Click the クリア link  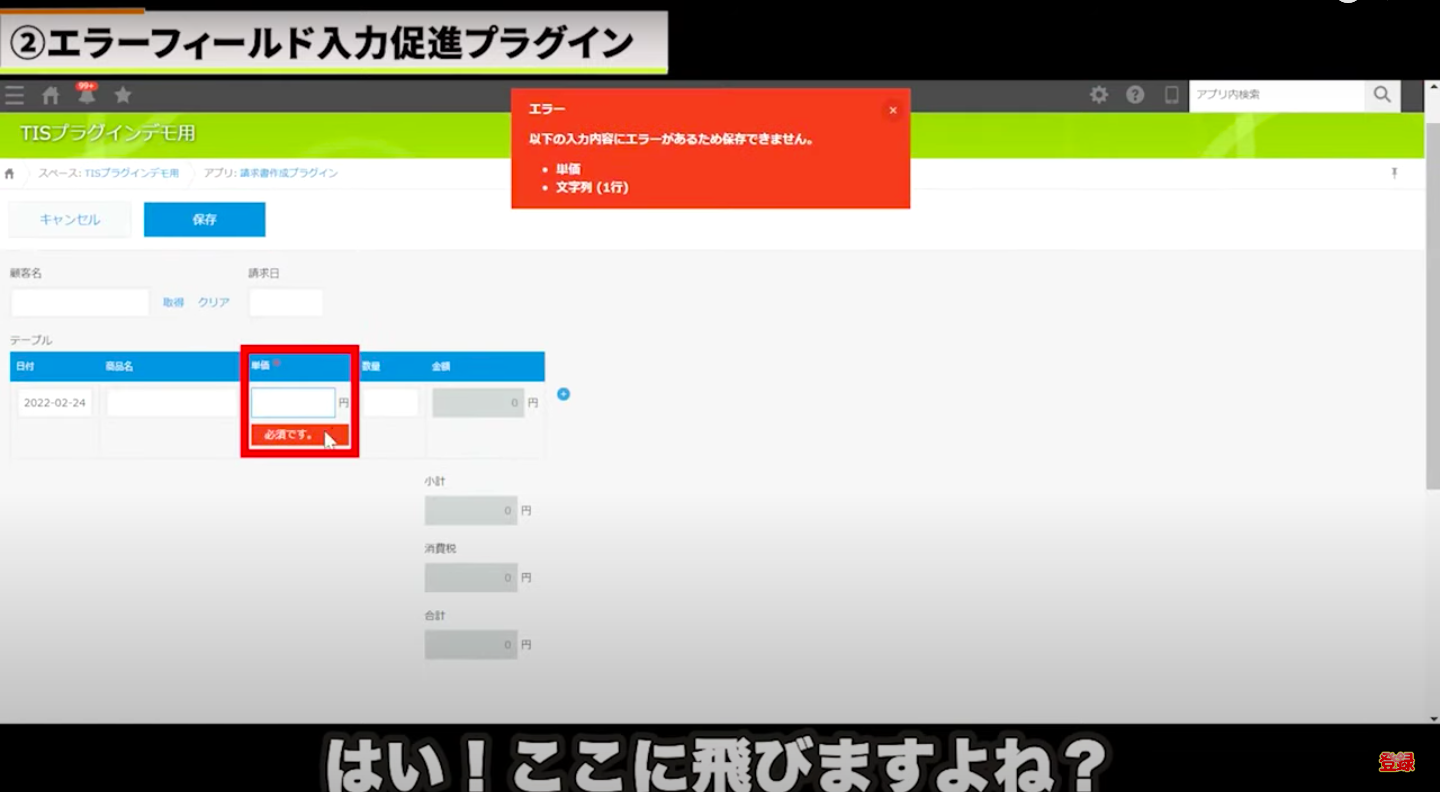[214, 302]
